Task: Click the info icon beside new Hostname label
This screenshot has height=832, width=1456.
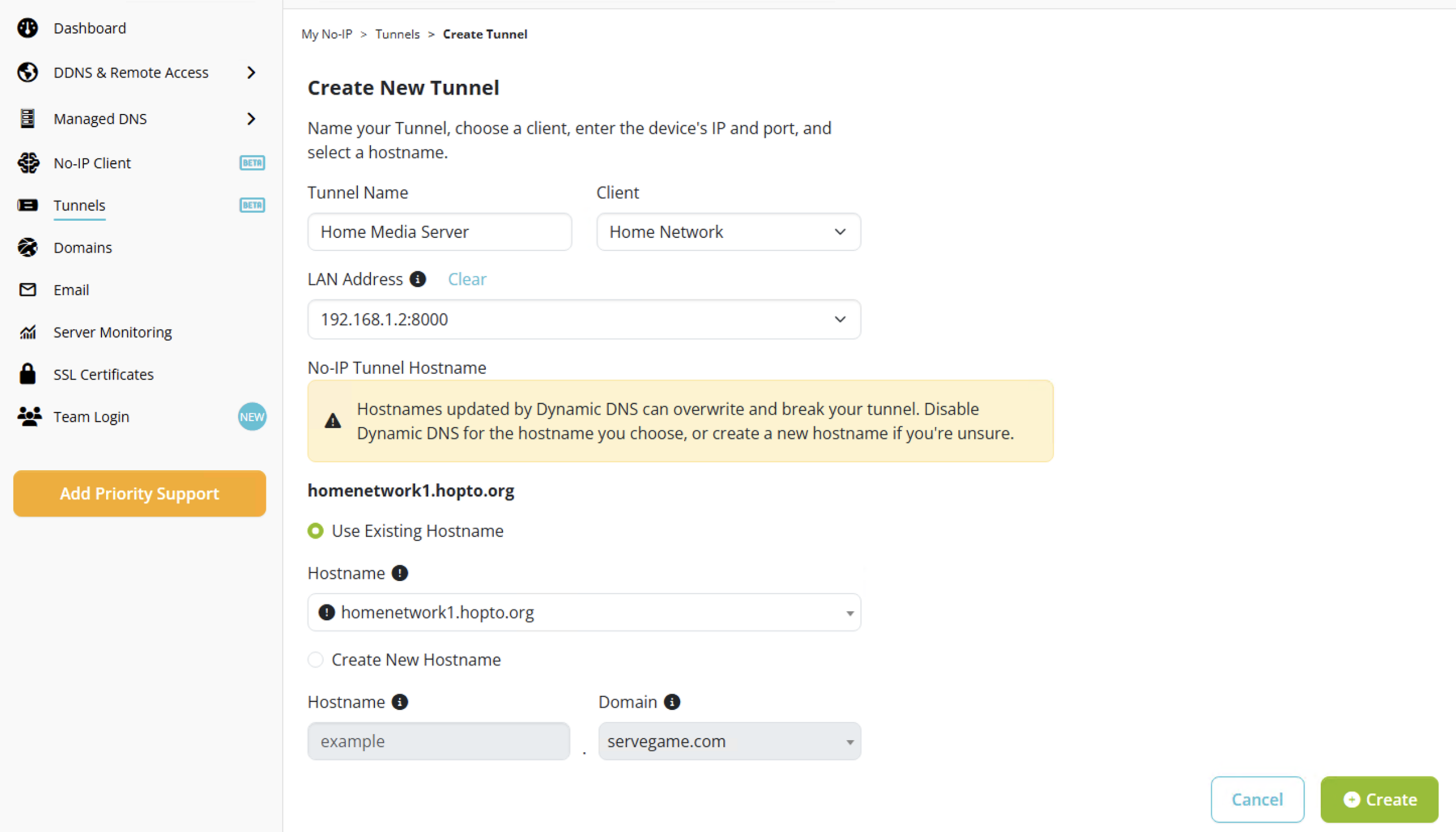Action: (x=400, y=702)
